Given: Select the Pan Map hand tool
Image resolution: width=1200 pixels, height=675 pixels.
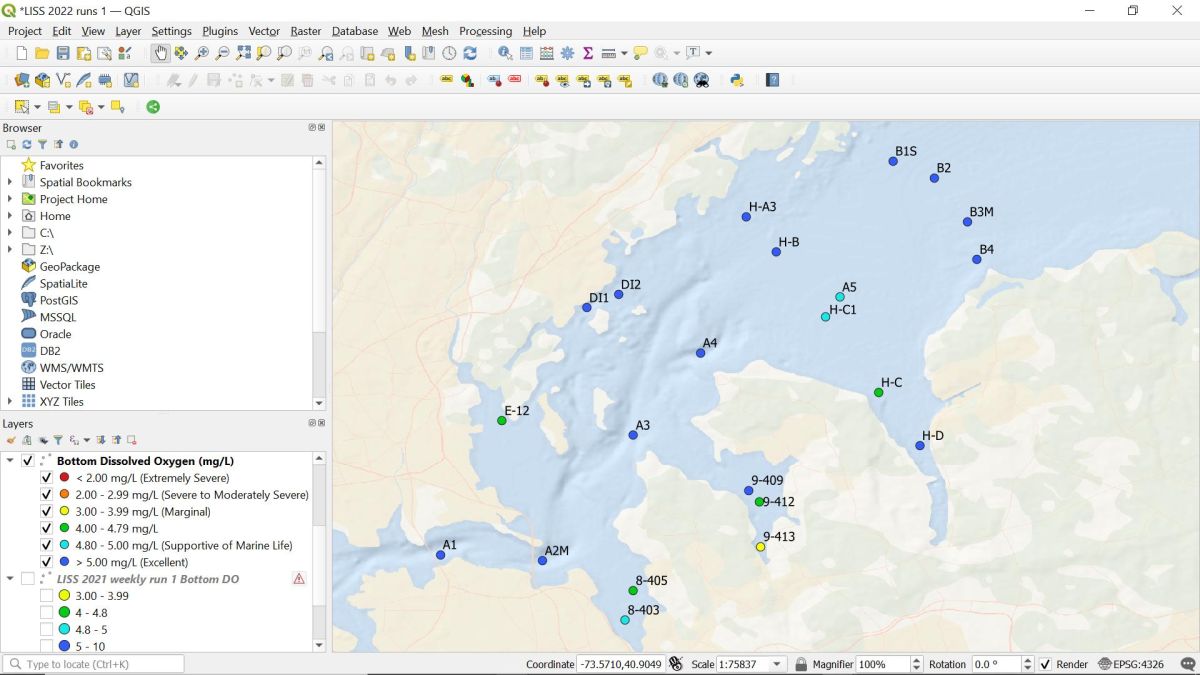Looking at the screenshot, I should click(x=160, y=53).
